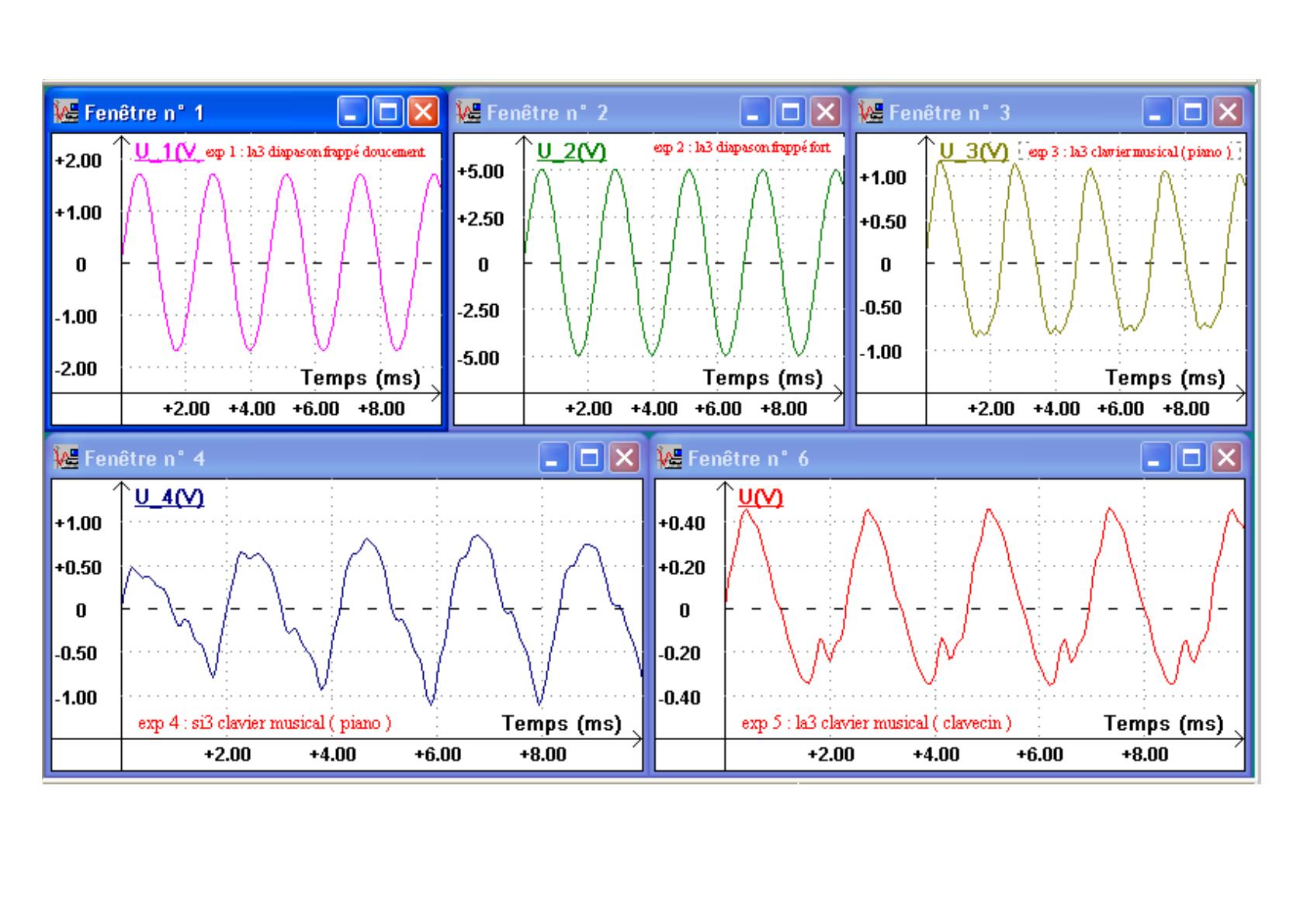The height and width of the screenshot is (924, 1307).
Task: Click the U_1(V) axis label
Action: (169, 151)
